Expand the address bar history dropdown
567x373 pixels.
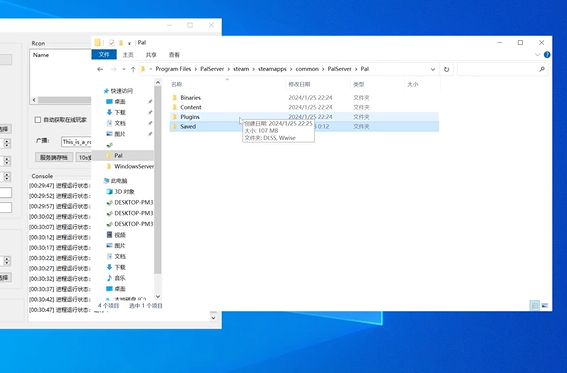pos(432,69)
